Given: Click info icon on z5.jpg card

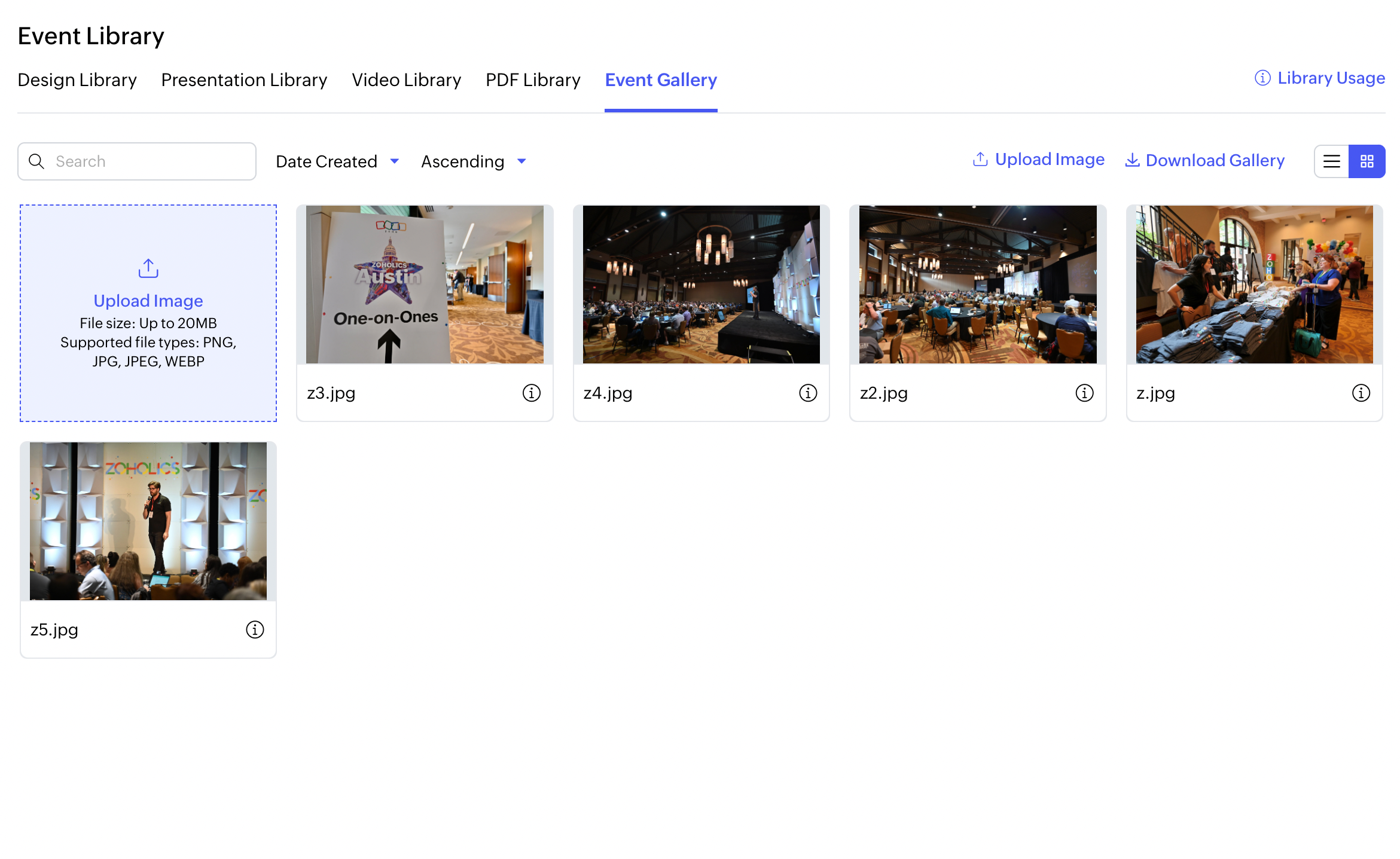Looking at the screenshot, I should 255,629.
